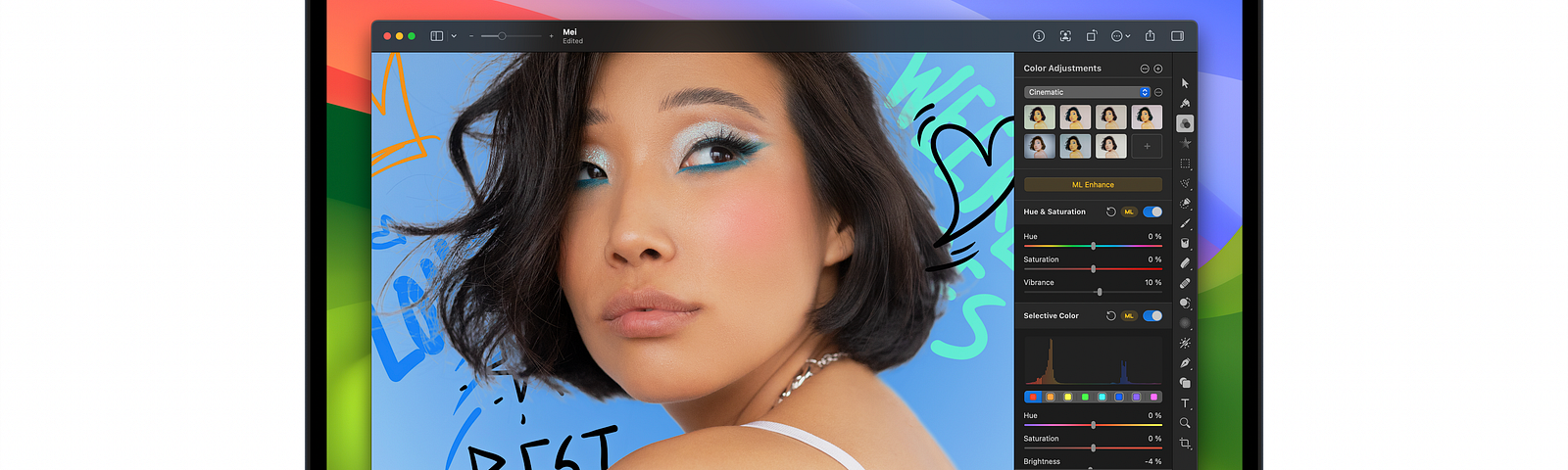Click the person-in-frame icon in title bar
The width and height of the screenshot is (1568, 470).
(x=1065, y=36)
